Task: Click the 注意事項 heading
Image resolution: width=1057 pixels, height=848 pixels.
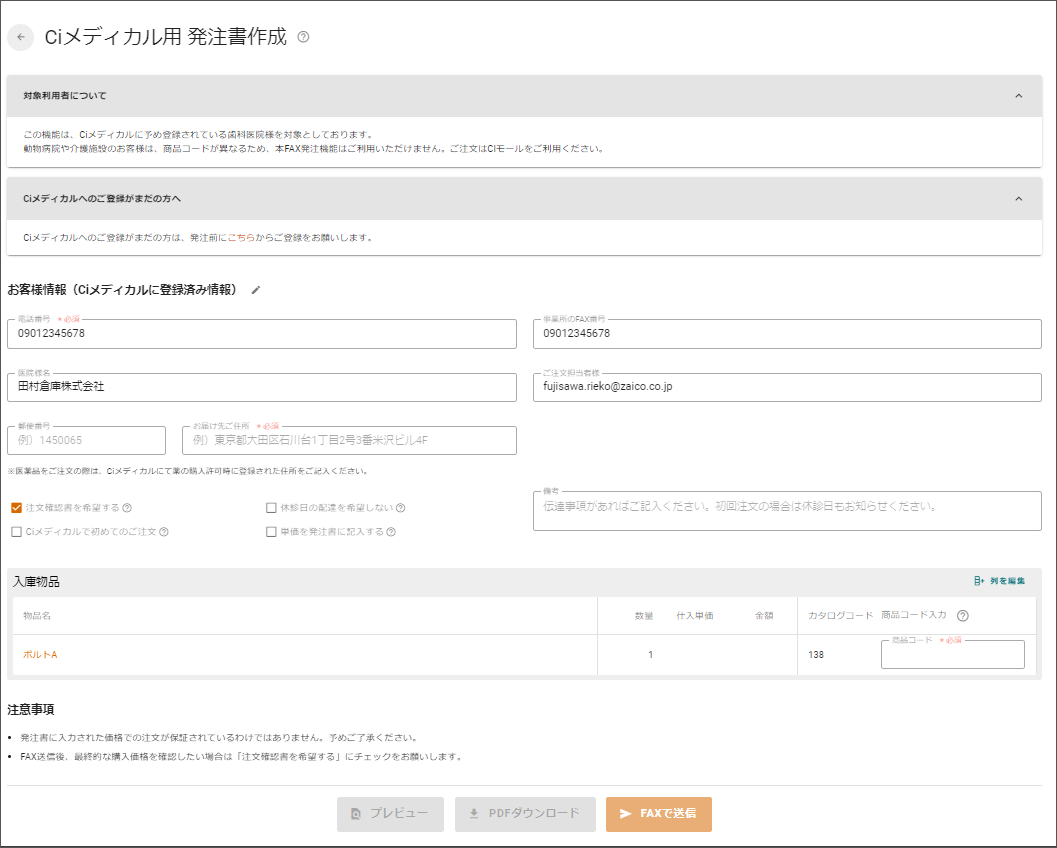Action: (31, 710)
